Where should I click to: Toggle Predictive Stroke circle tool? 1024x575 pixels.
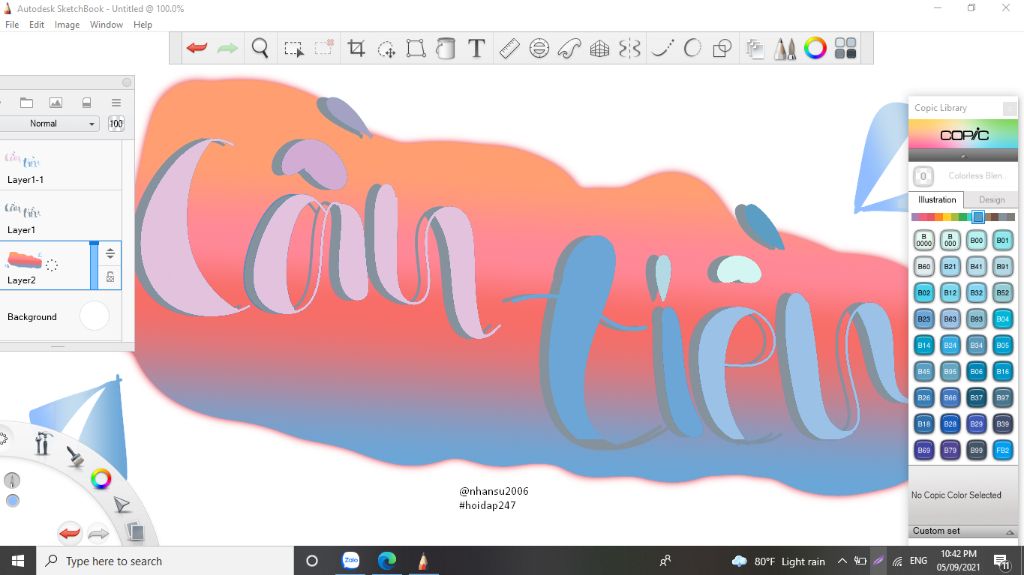pos(692,48)
